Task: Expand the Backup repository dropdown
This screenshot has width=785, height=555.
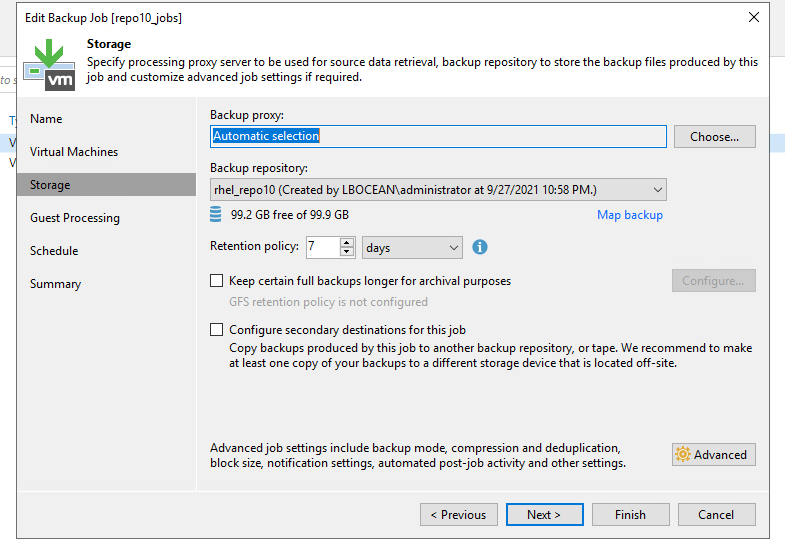Action: coord(657,189)
